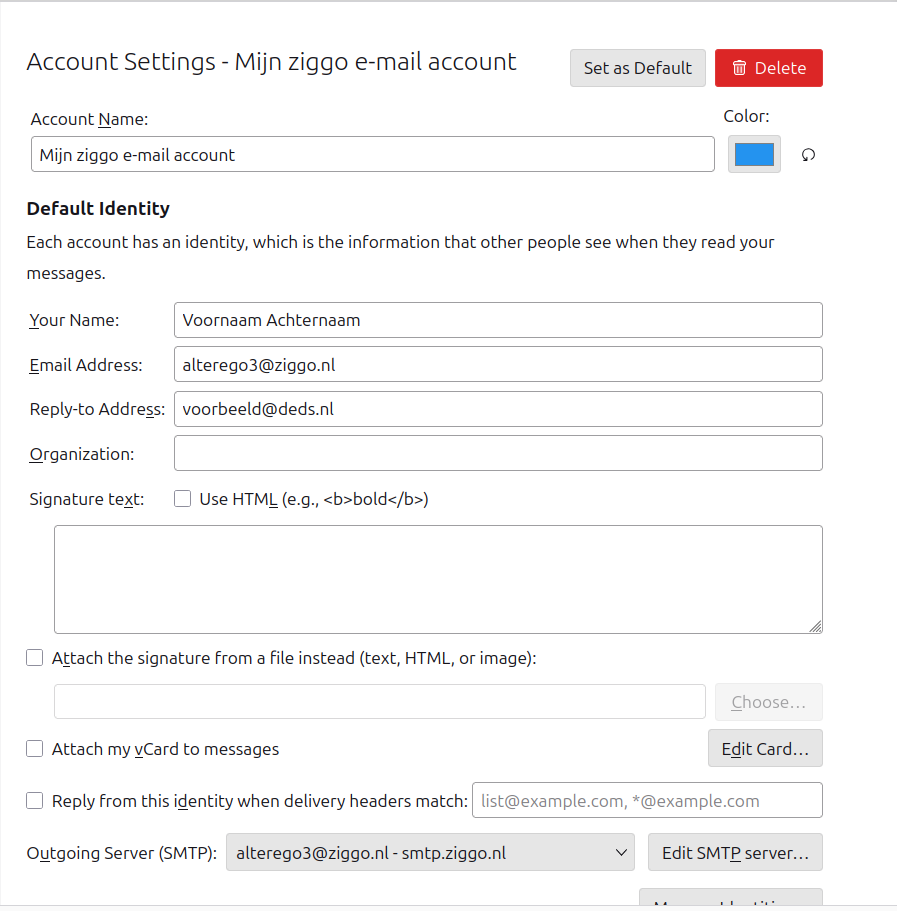Click the Reply-to Address field
The height and width of the screenshot is (911, 897).
click(498, 409)
